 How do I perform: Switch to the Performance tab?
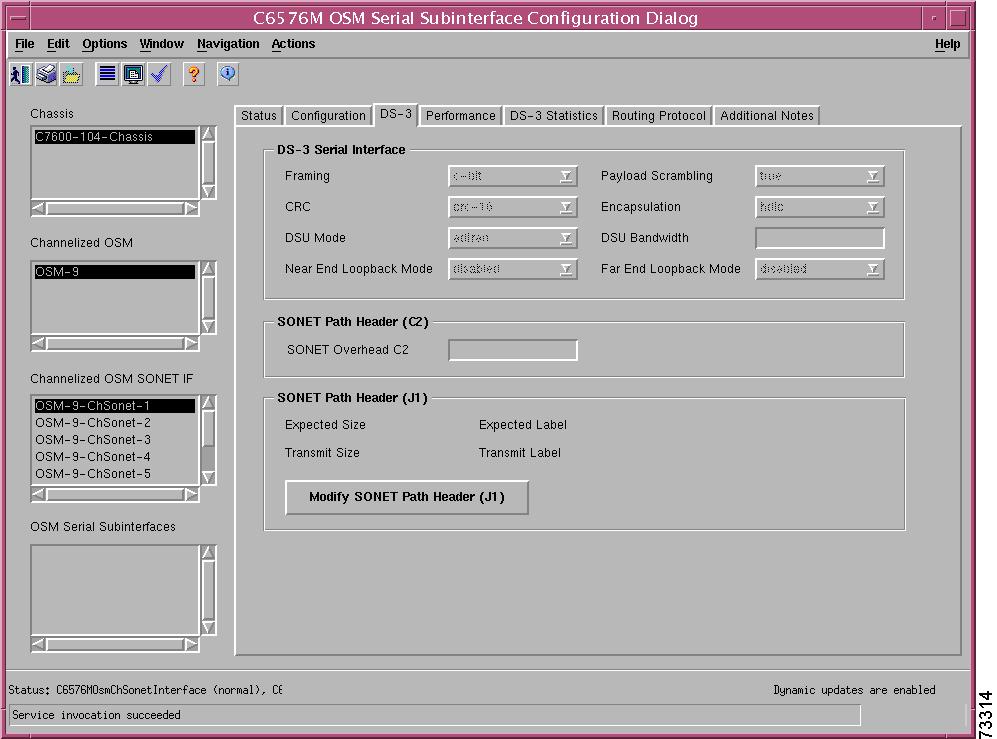pos(460,116)
